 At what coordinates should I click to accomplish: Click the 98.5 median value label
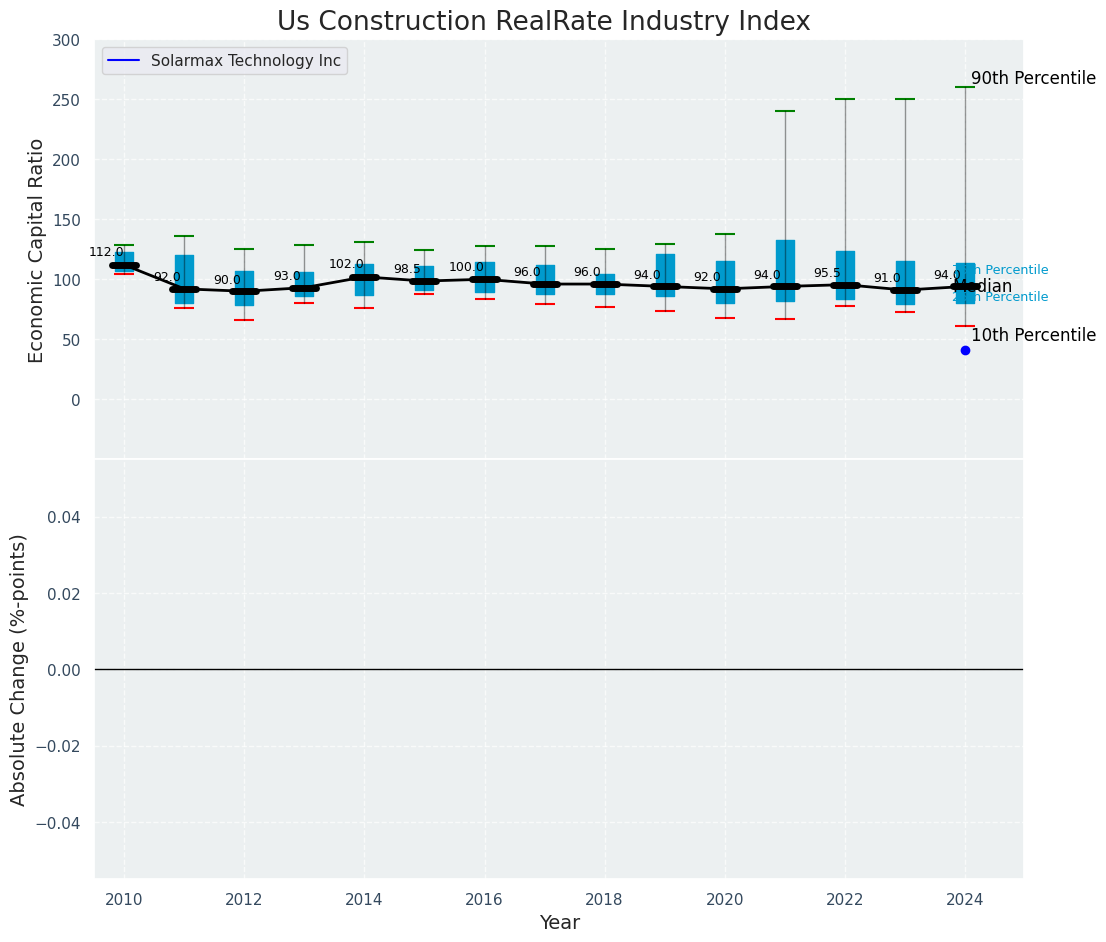click(407, 269)
